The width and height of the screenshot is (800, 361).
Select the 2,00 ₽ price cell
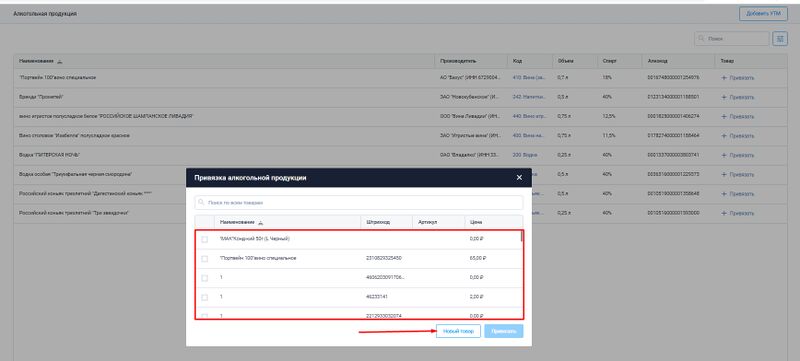point(477,296)
